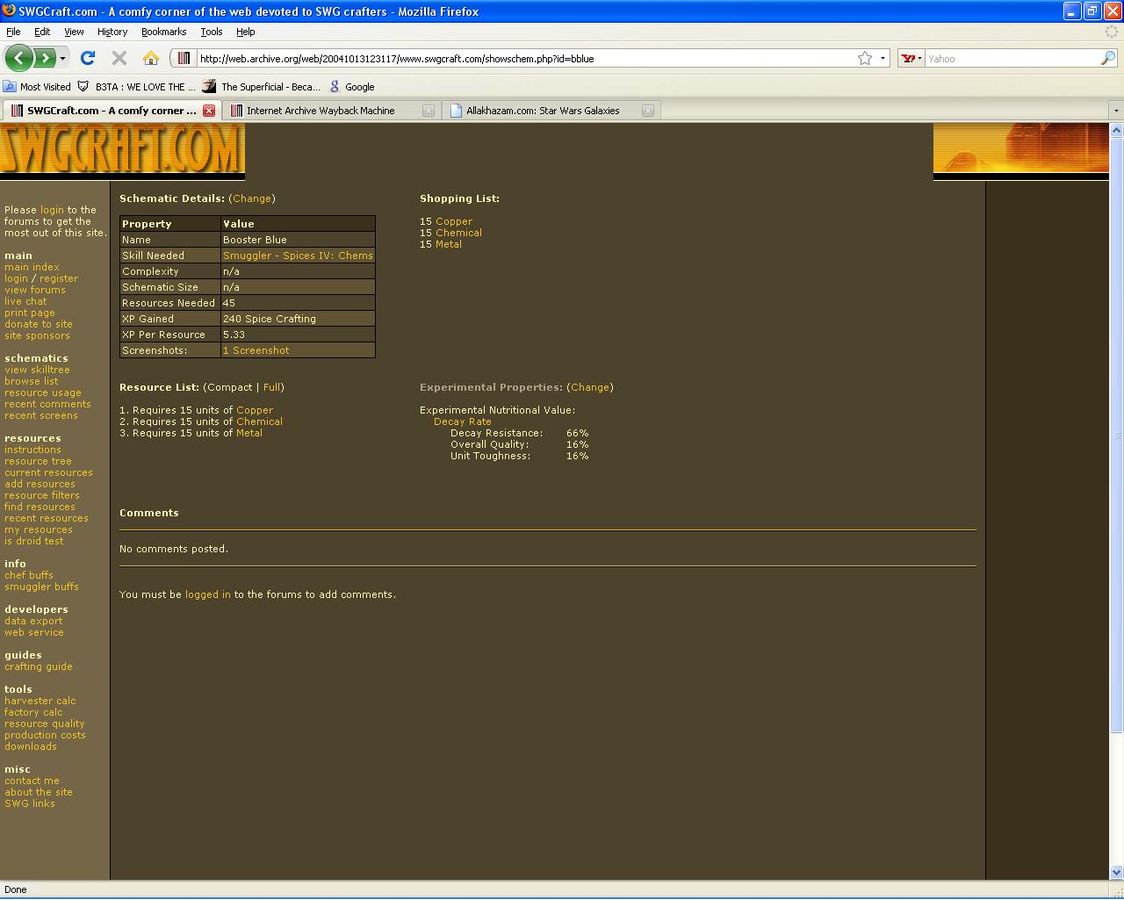Click the 'Smuggler - Spices IV: Chems' skill link

click(x=297, y=256)
